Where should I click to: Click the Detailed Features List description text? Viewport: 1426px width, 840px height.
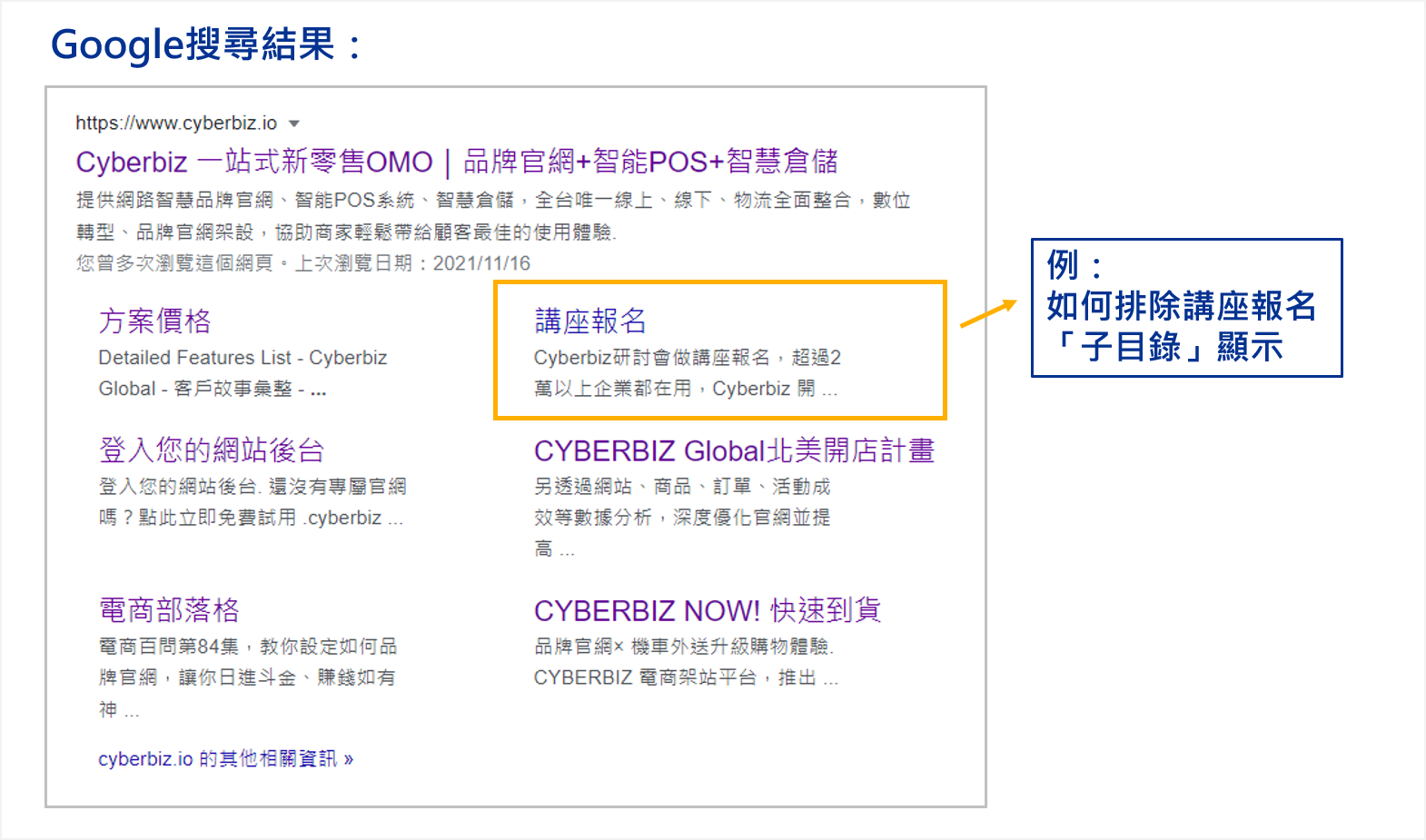pyautogui.click(x=243, y=372)
